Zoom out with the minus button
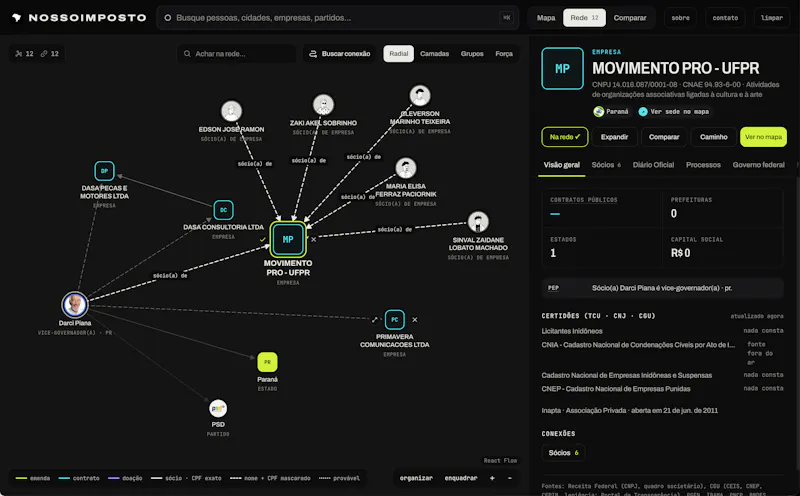 [510, 478]
